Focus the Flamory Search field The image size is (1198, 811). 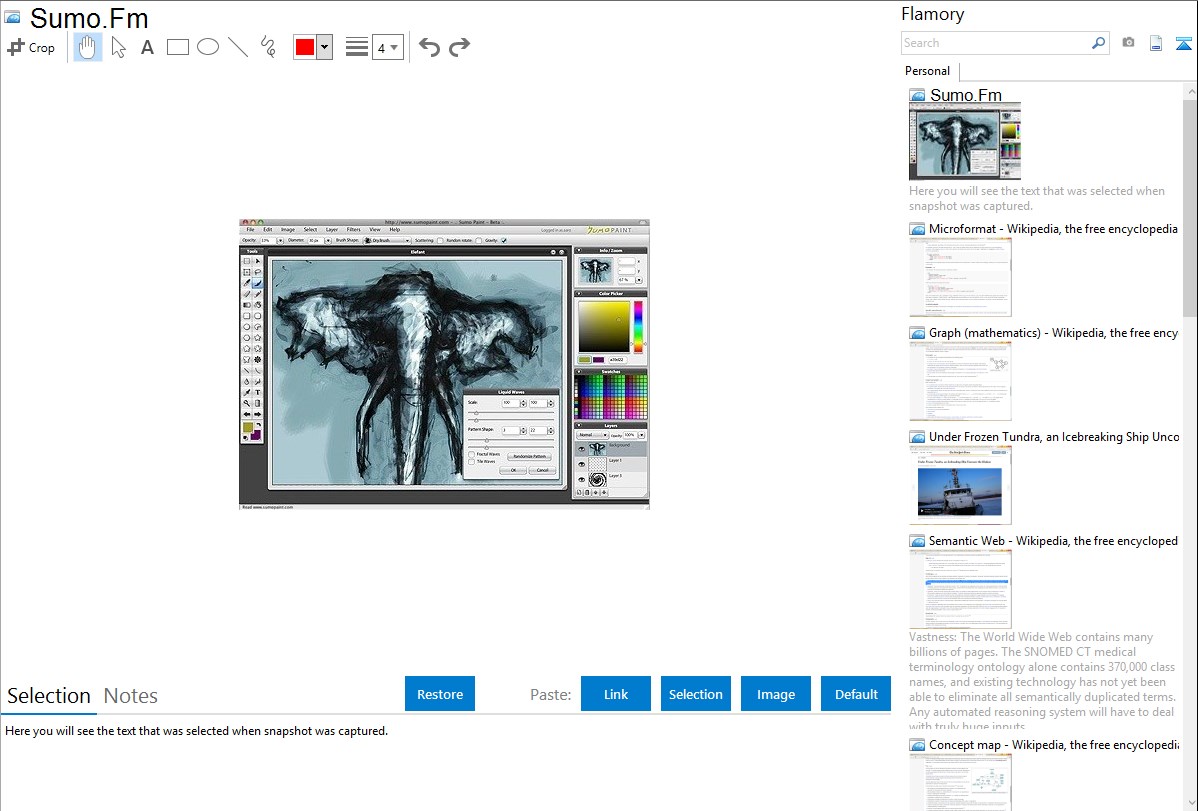(x=996, y=43)
